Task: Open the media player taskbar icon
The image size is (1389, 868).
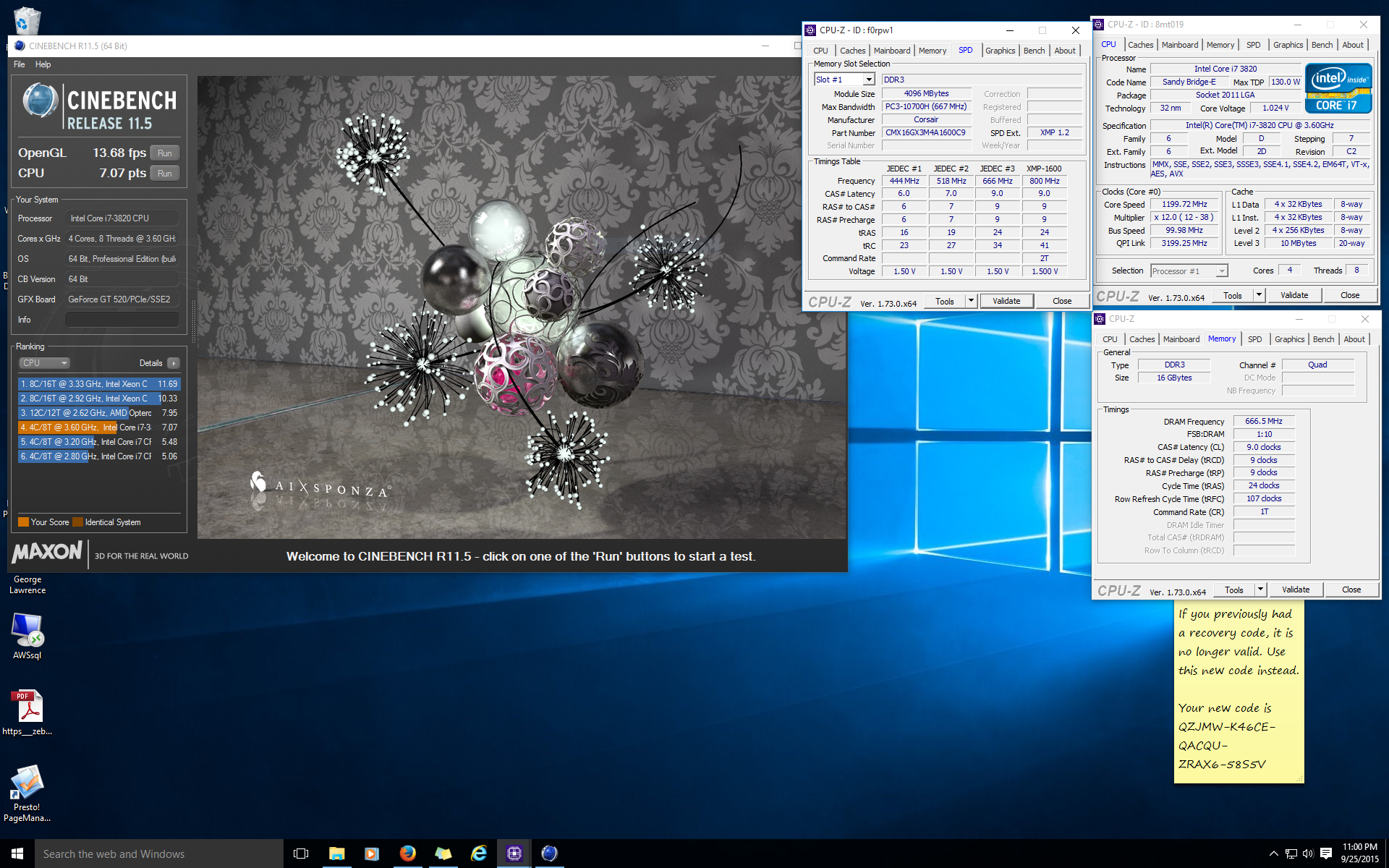Action: [372, 854]
